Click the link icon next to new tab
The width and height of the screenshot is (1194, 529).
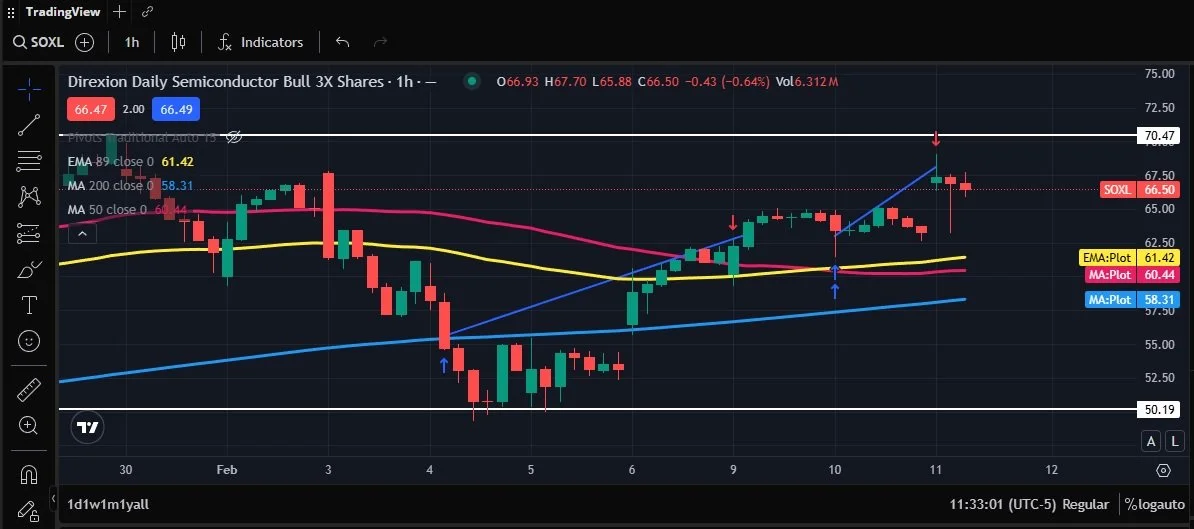147,12
